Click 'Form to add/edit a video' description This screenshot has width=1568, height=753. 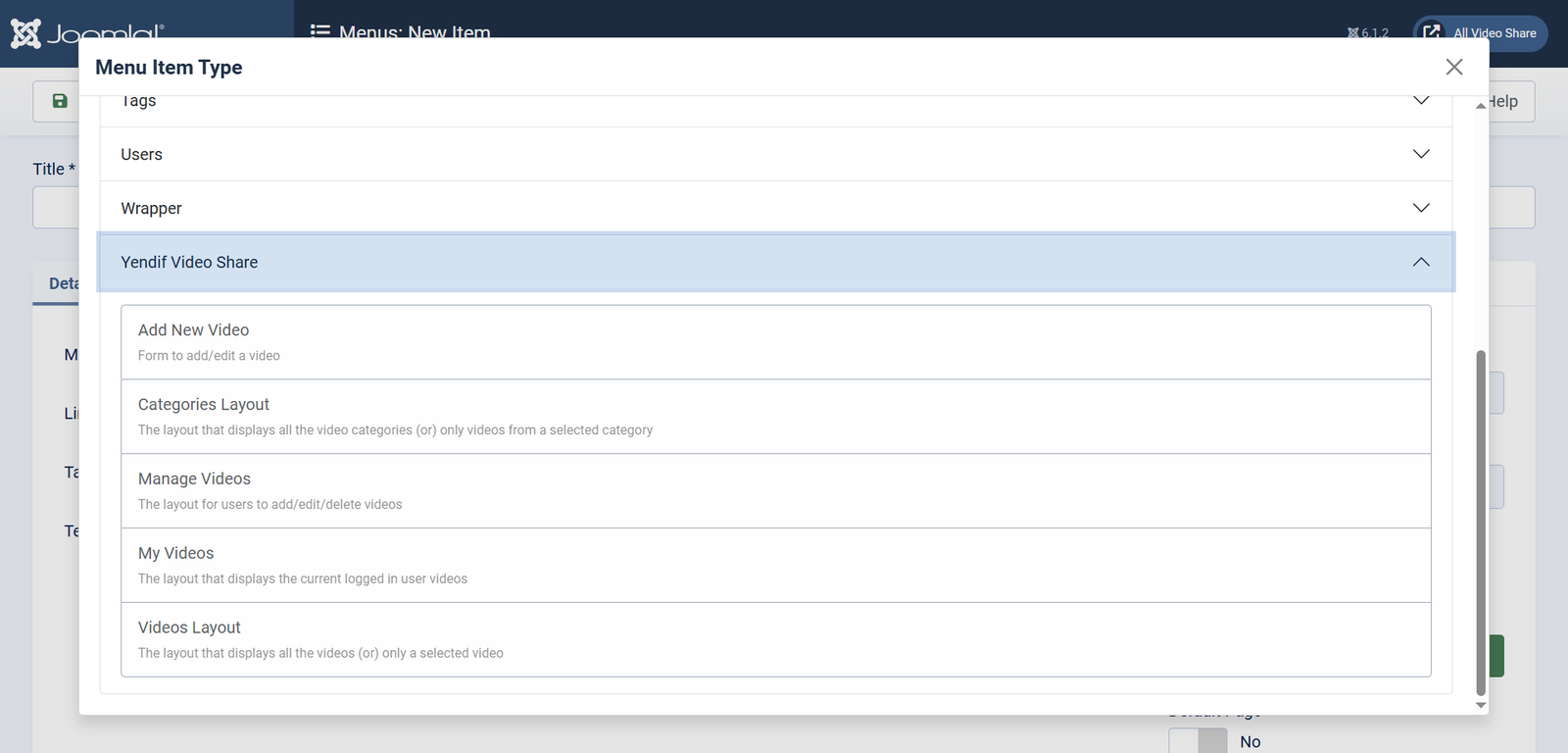pyautogui.click(x=209, y=356)
